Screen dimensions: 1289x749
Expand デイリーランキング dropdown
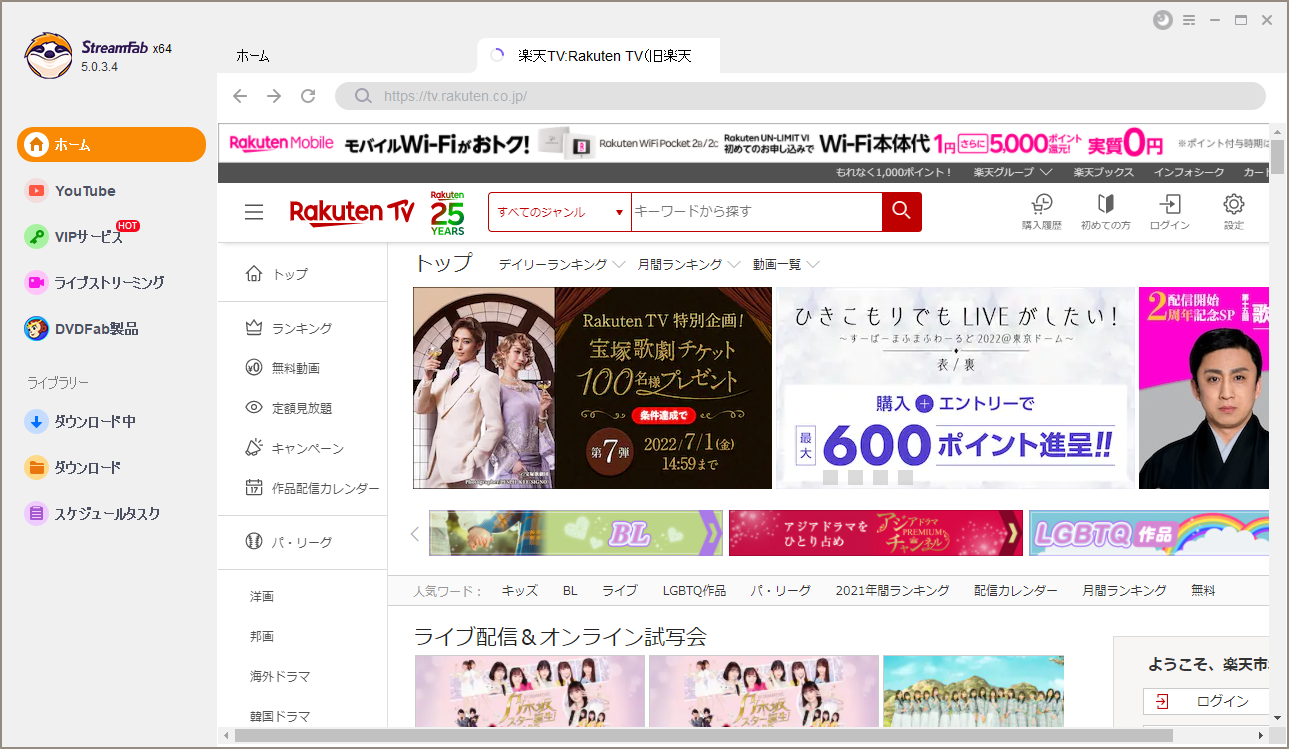tap(562, 265)
